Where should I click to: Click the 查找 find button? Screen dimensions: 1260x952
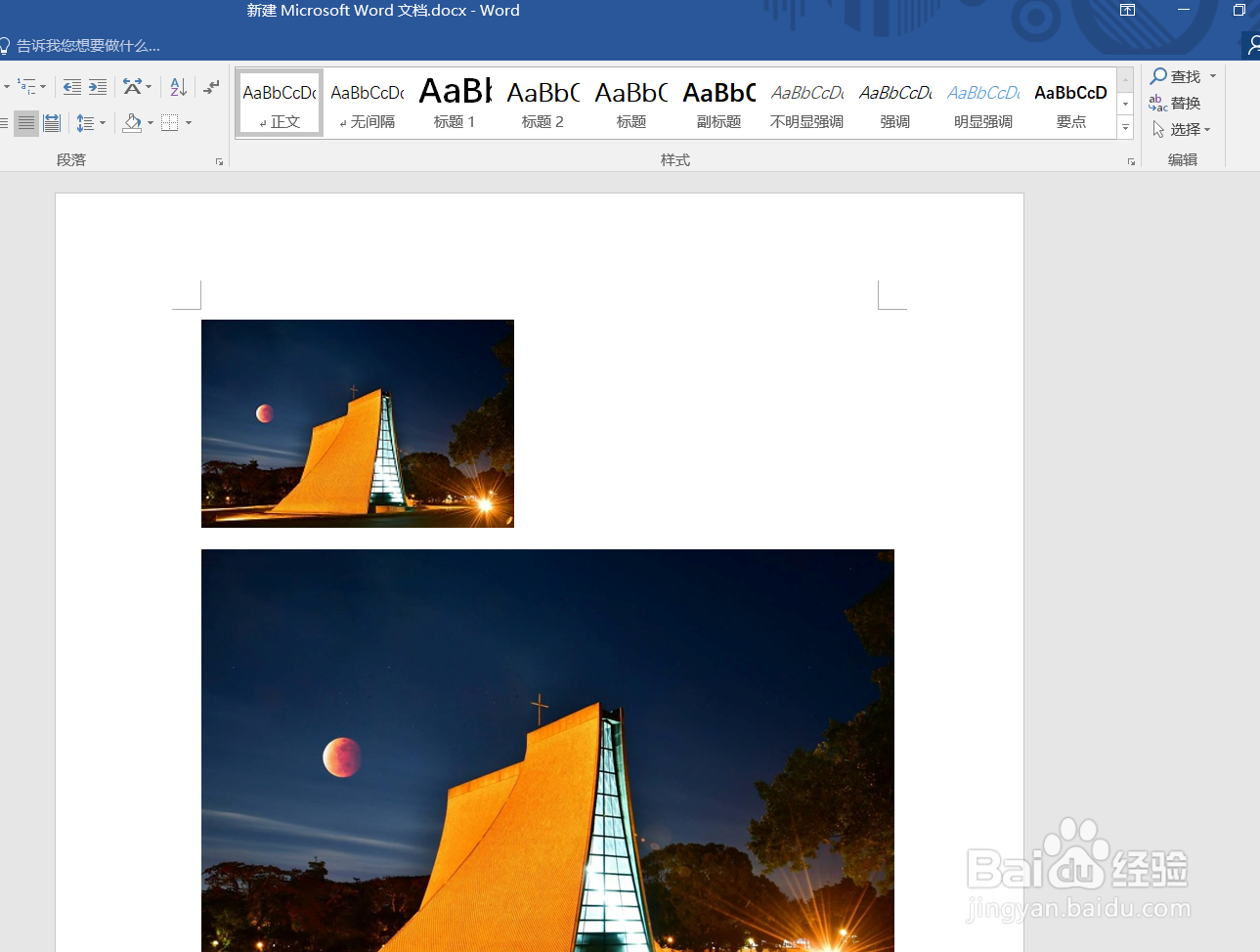[x=1176, y=76]
